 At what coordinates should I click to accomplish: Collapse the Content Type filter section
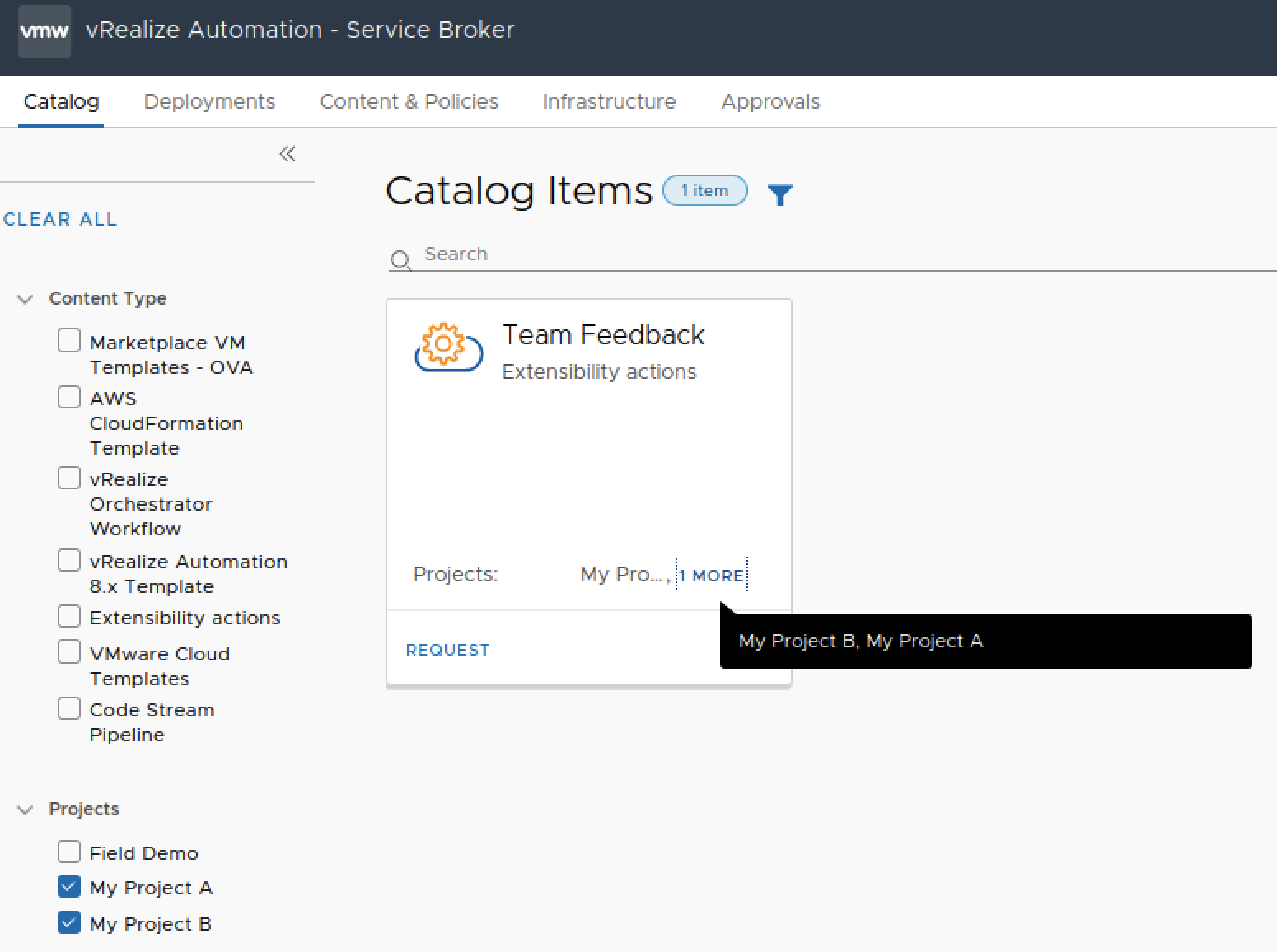pyautogui.click(x=26, y=299)
